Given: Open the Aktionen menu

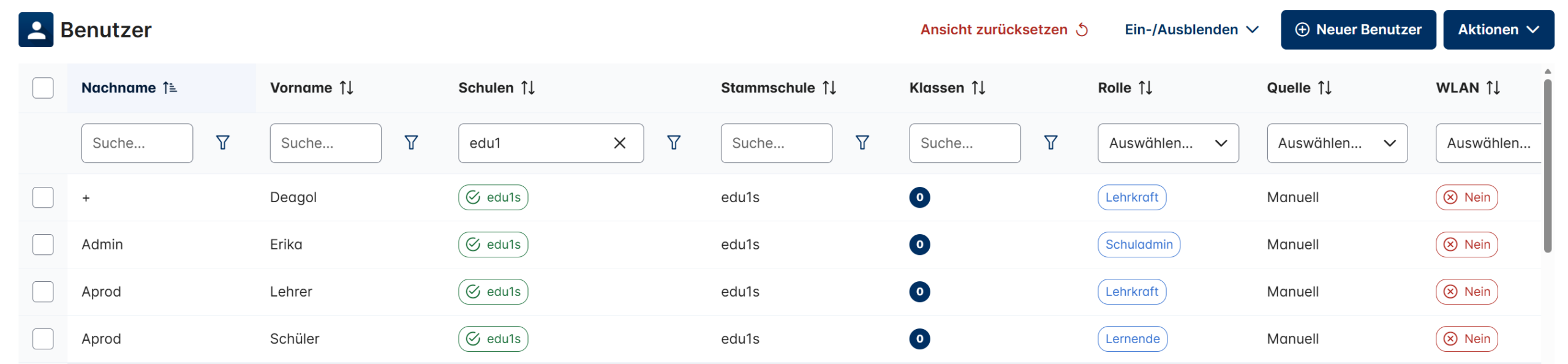Looking at the screenshot, I should point(1498,29).
